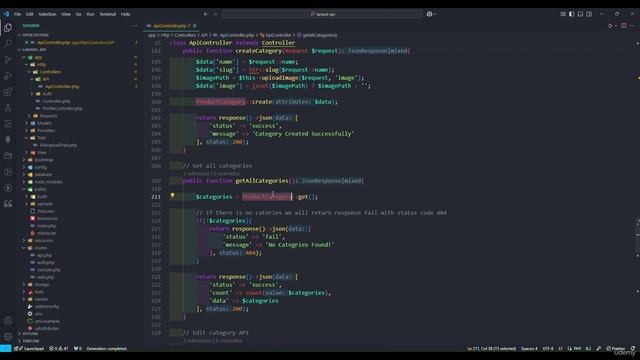The width and height of the screenshot is (640, 360).
Task: Expand the Outline section
Action: 29,334
